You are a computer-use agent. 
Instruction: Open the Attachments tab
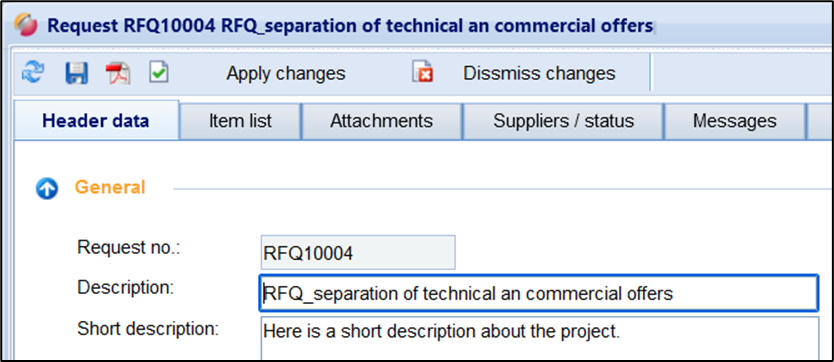coord(381,121)
